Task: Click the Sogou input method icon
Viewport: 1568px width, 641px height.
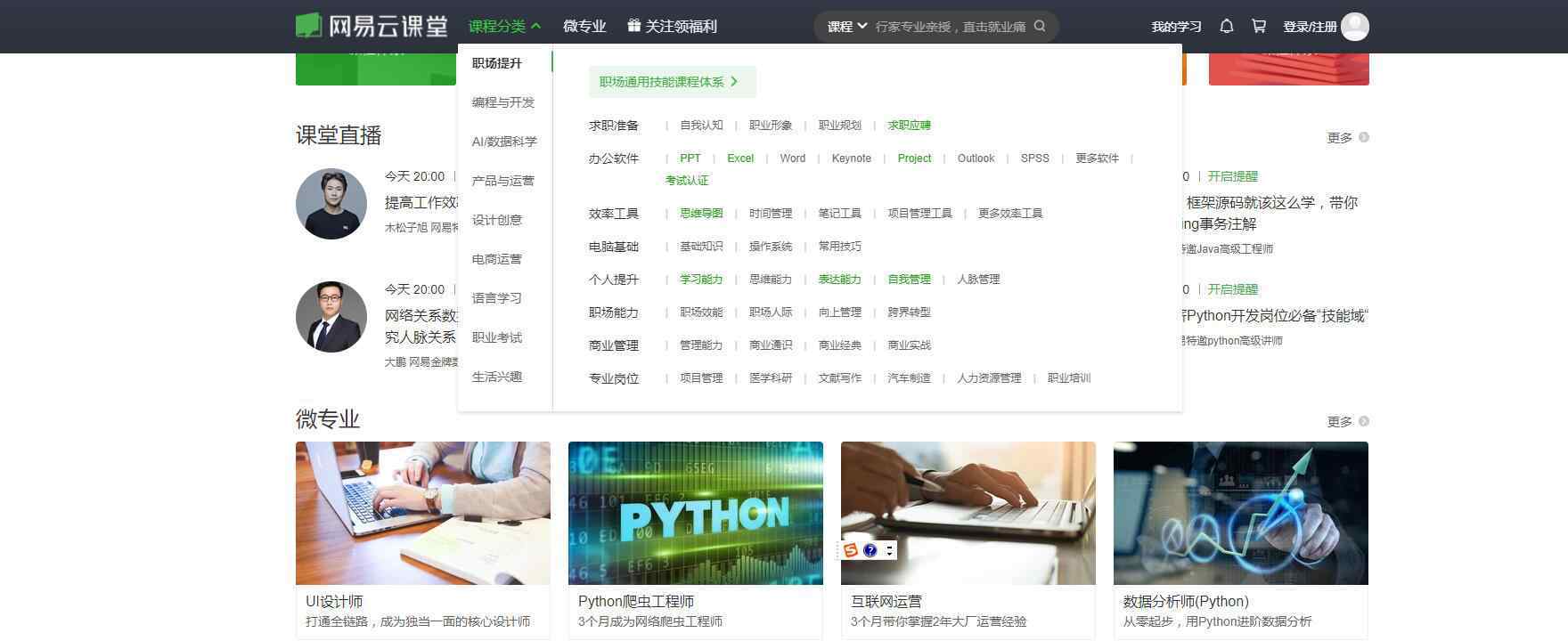Action: tap(851, 550)
